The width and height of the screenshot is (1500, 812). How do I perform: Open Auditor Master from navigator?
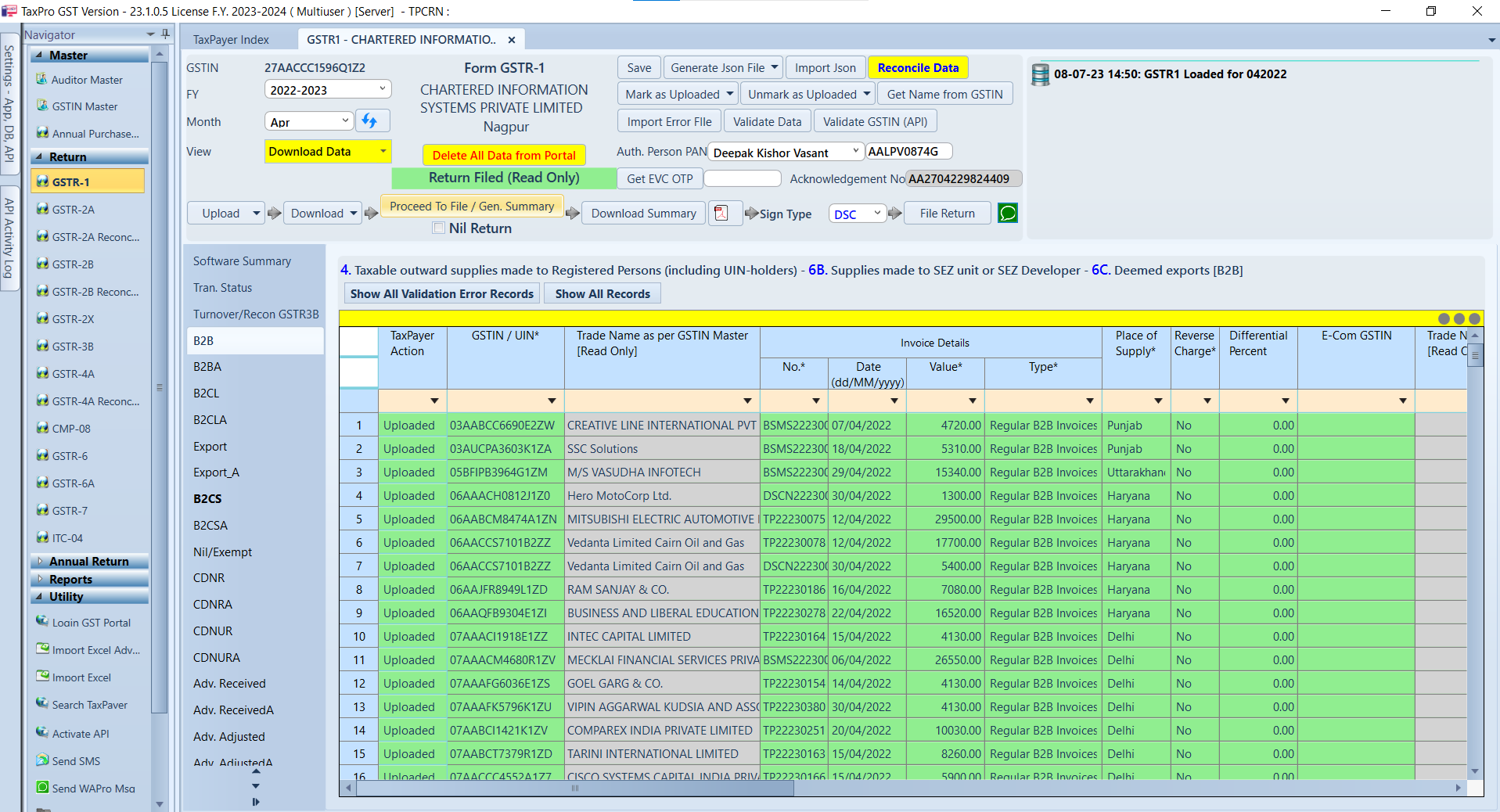click(x=87, y=80)
